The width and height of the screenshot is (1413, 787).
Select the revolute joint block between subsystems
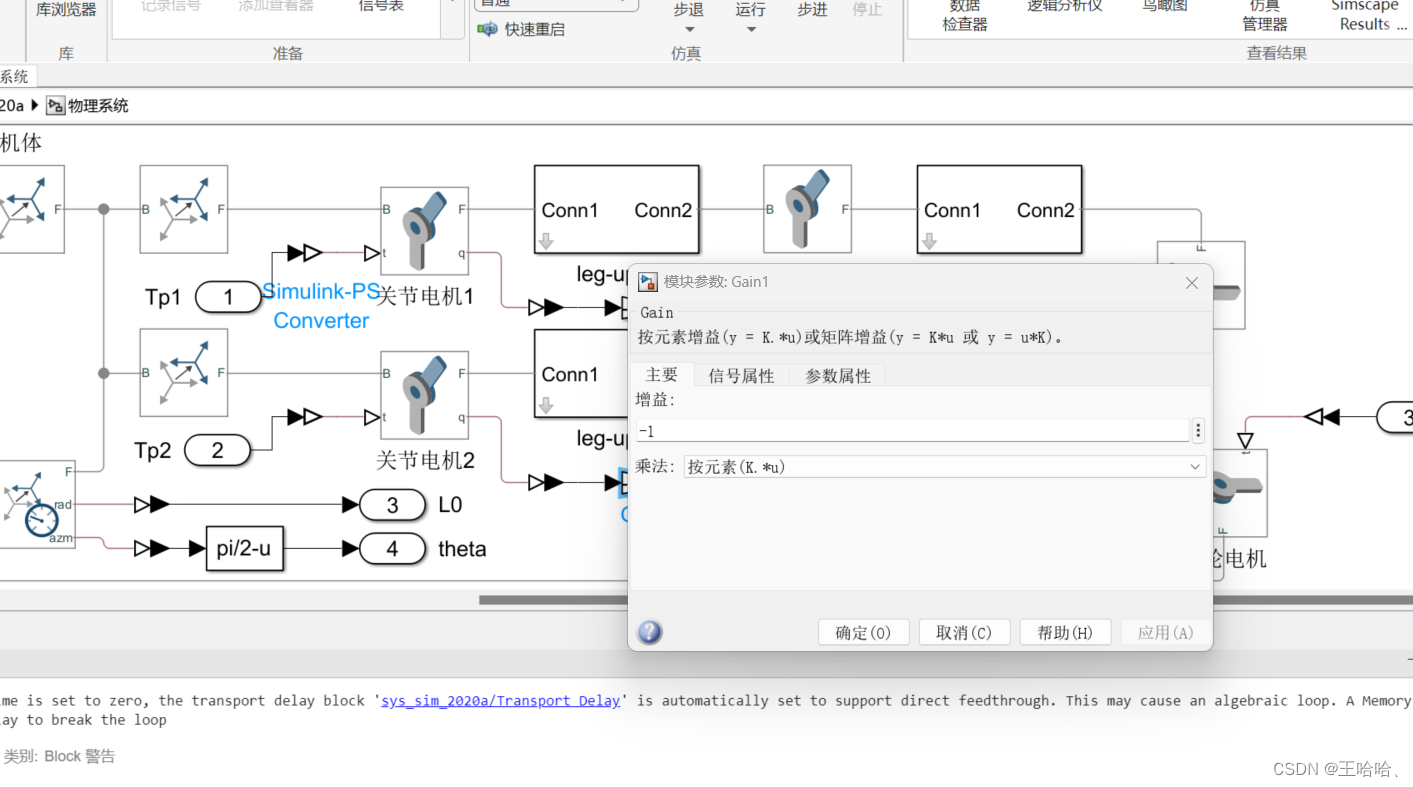pos(807,209)
